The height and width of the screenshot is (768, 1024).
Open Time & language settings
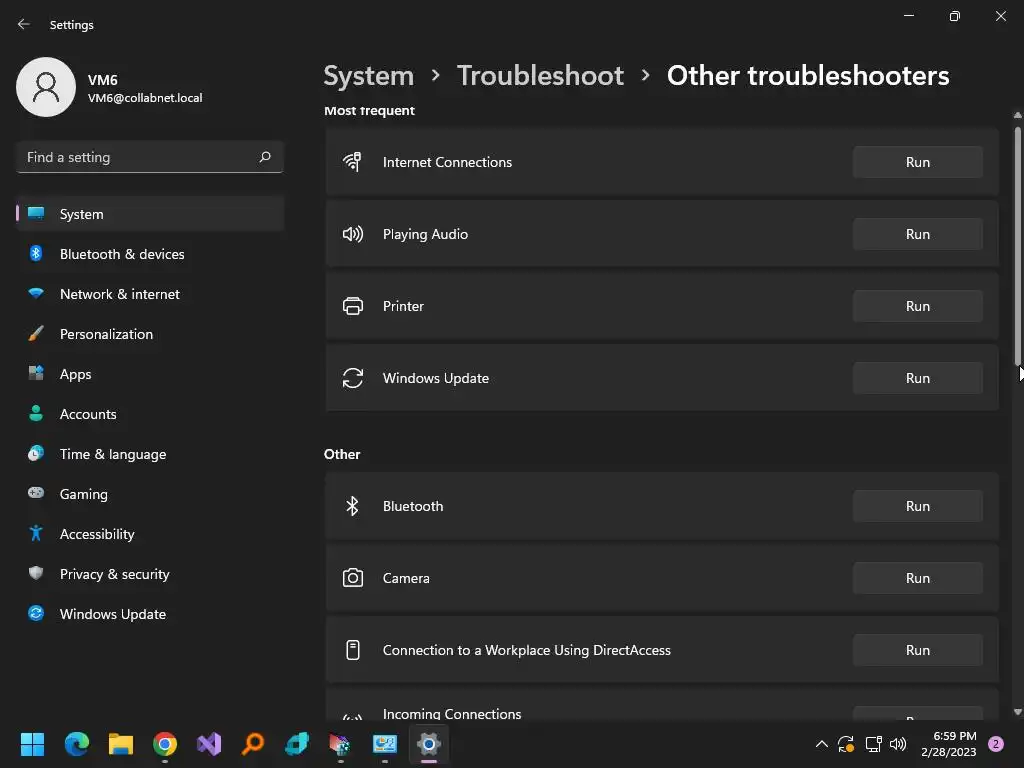point(150,454)
